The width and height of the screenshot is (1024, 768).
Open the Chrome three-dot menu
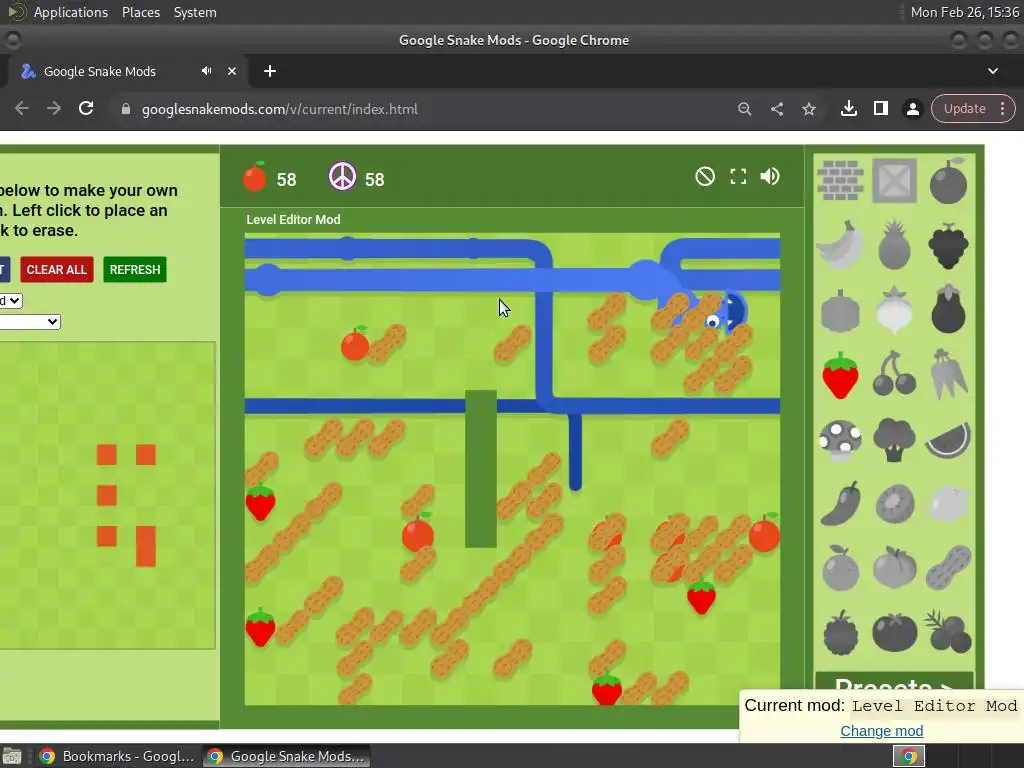coord(1002,108)
